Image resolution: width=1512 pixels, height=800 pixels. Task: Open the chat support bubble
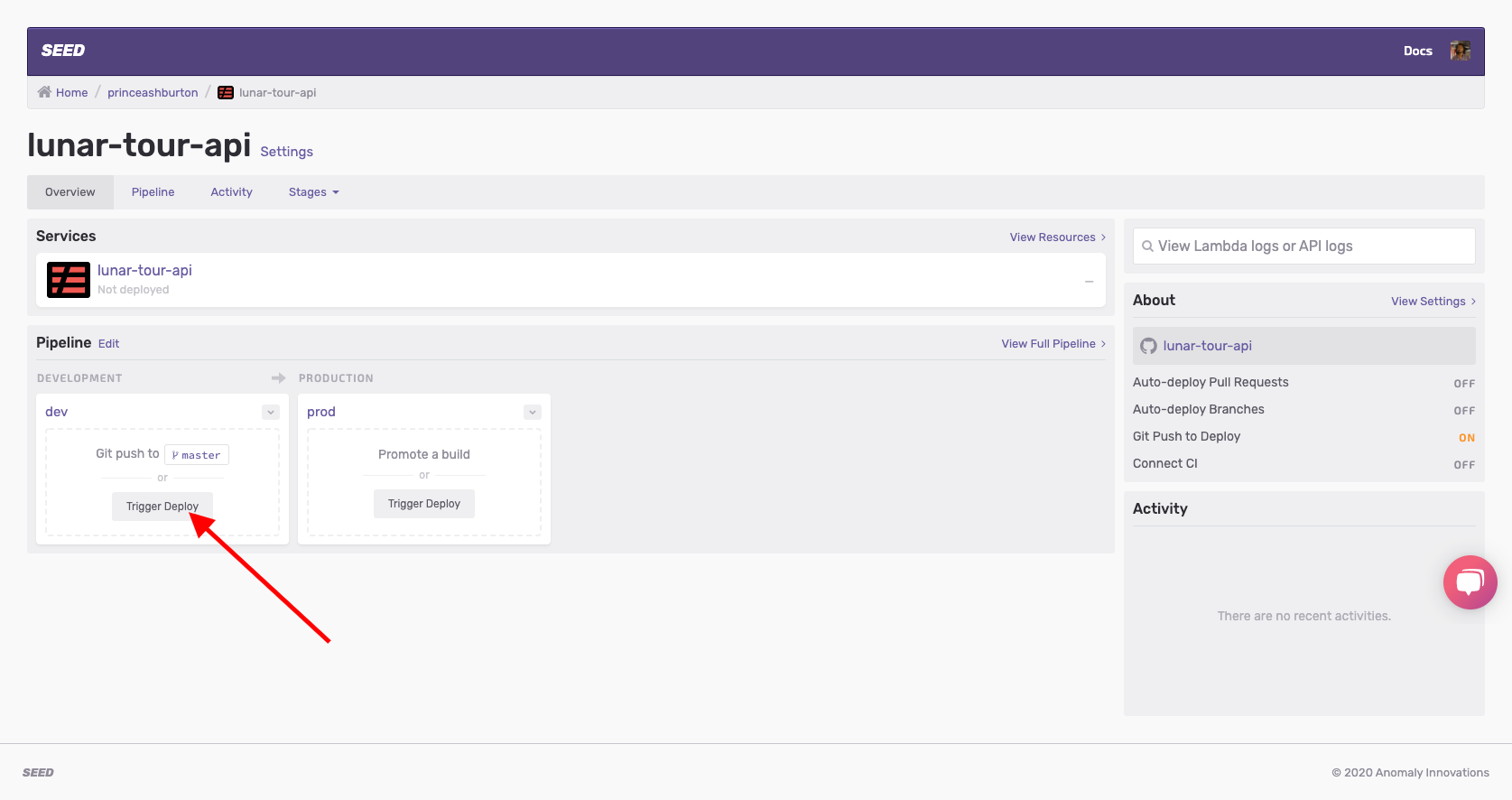(1470, 582)
